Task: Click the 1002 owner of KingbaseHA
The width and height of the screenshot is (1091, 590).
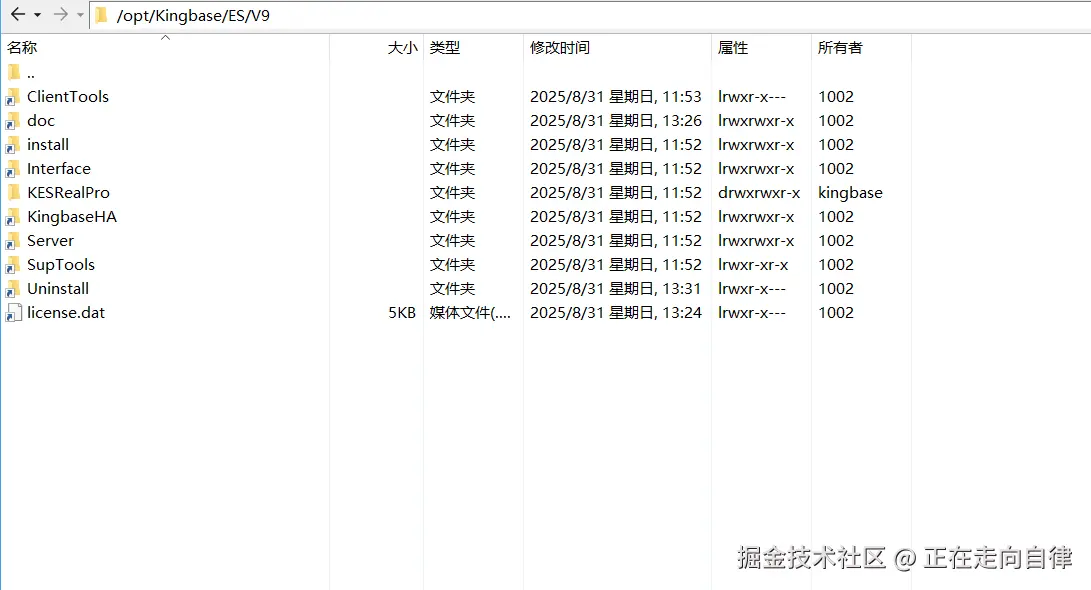Action: point(836,217)
